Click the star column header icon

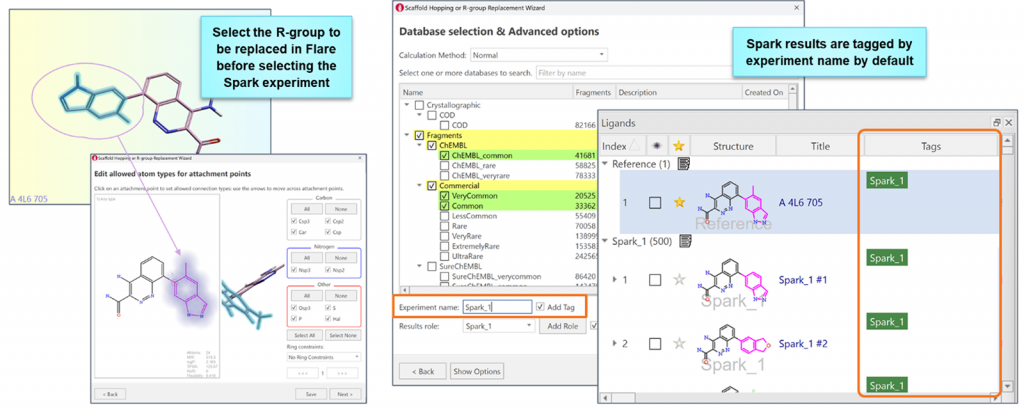[679, 146]
